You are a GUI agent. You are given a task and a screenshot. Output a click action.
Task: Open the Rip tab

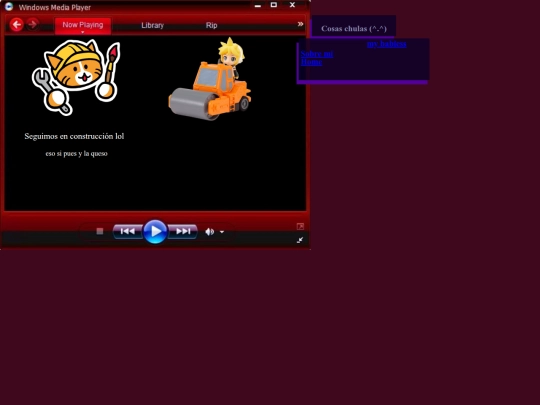211,25
